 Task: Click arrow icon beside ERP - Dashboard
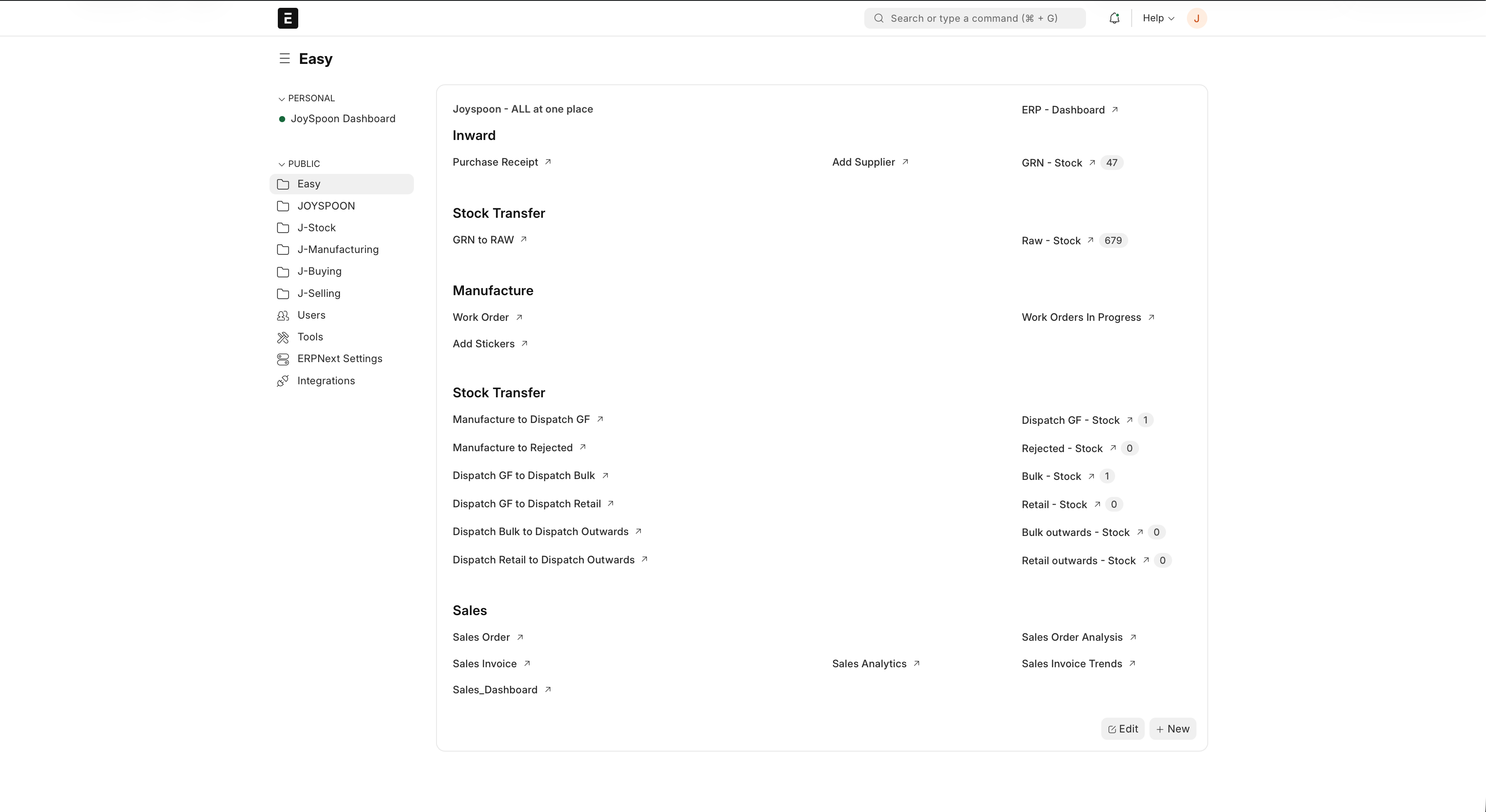tap(1115, 109)
